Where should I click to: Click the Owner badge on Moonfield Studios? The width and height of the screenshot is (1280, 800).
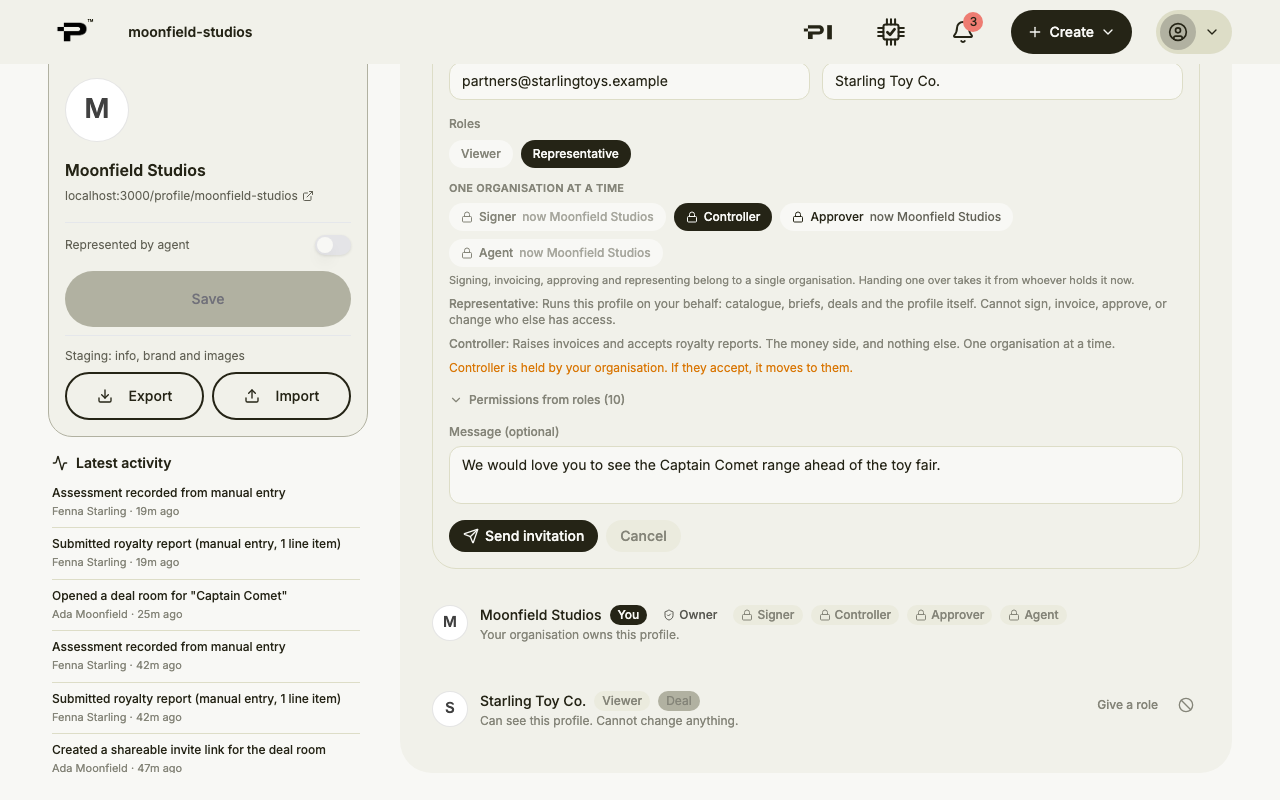tap(690, 615)
